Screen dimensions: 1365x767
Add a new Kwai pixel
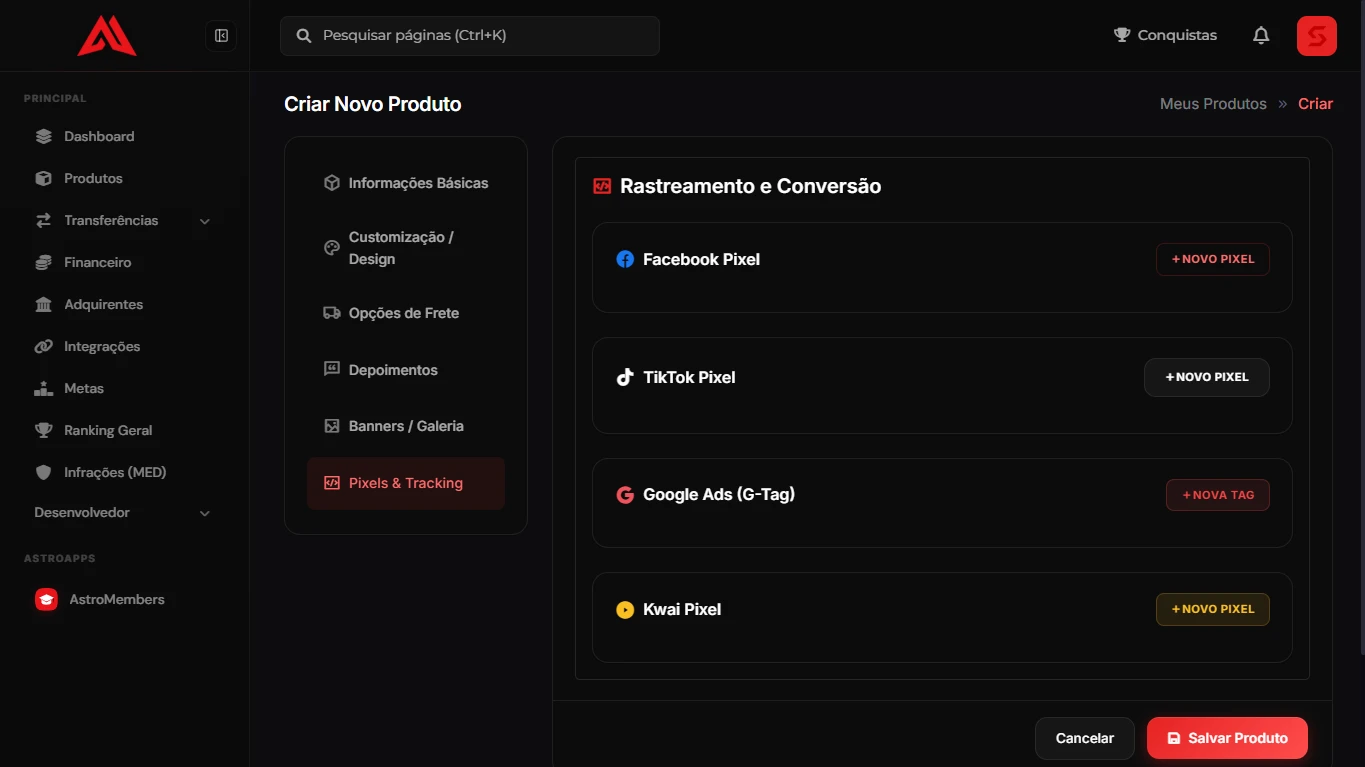(1213, 609)
